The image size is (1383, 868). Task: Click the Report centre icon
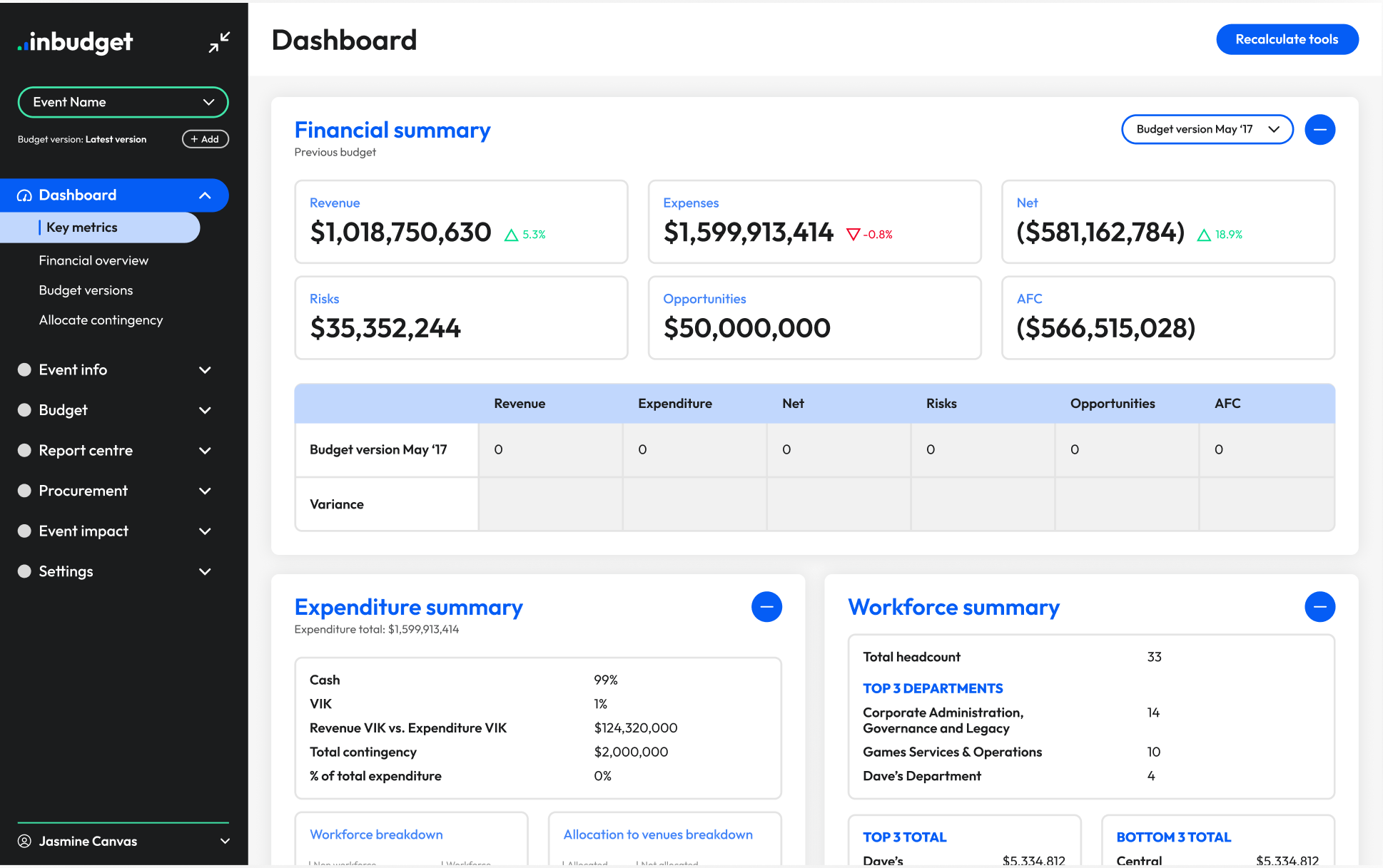24,450
